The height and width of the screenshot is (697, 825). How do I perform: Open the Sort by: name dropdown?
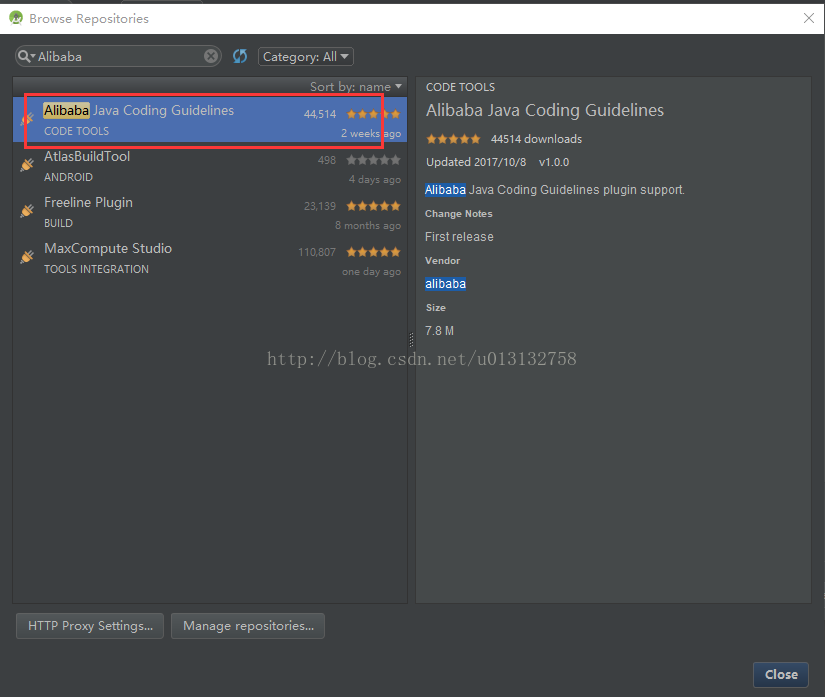(x=356, y=86)
